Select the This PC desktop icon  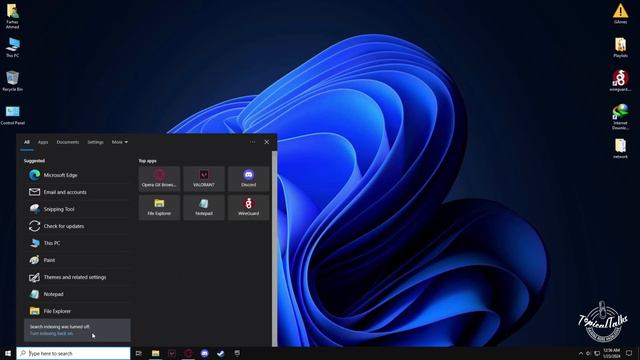[x=12, y=48]
